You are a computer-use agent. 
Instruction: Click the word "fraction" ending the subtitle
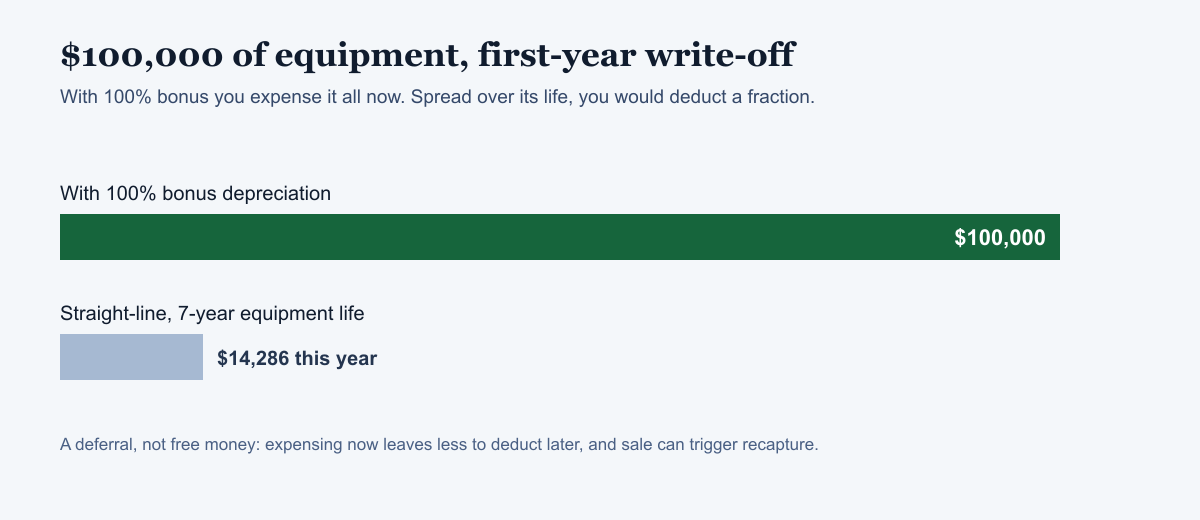tap(782, 98)
